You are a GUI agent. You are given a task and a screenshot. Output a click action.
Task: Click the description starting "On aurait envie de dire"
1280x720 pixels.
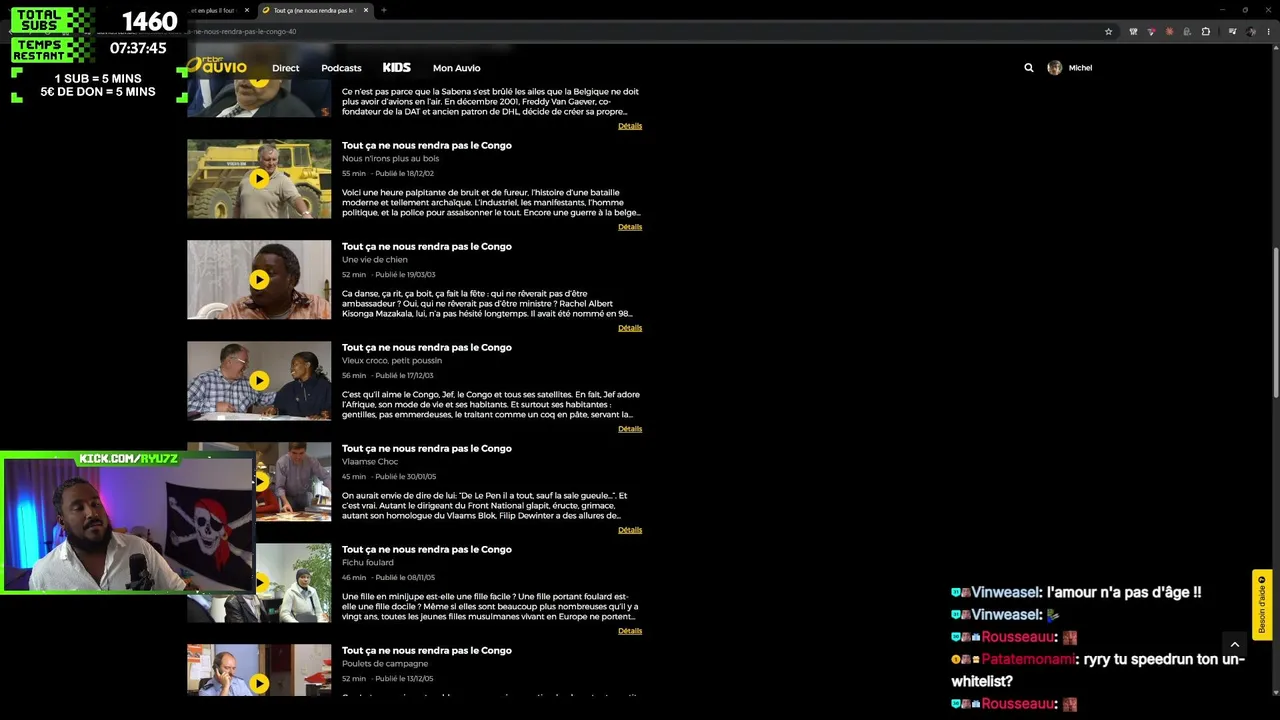pos(485,506)
